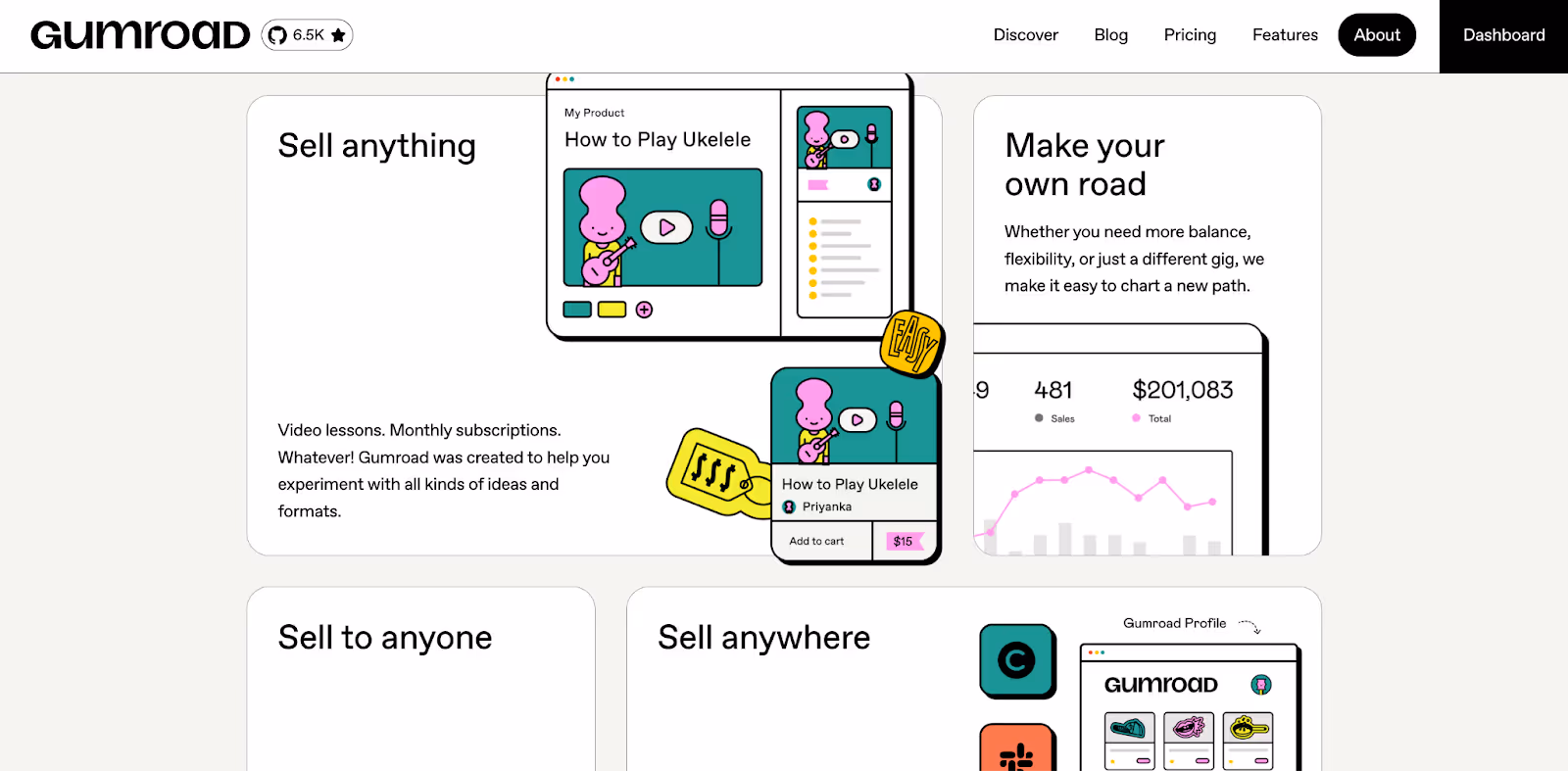Click the teal sneaker product thumbnail

click(1129, 728)
